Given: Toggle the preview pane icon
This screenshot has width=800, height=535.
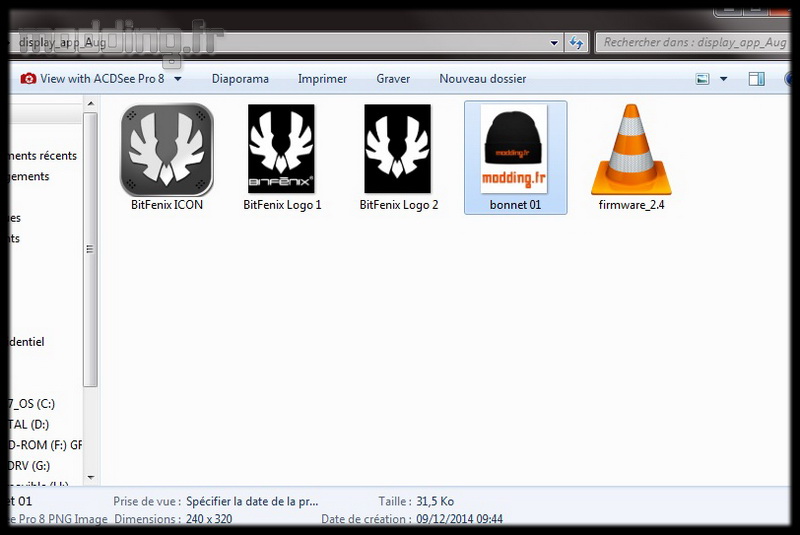Looking at the screenshot, I should pyautogui.click(x=757, y=79).
